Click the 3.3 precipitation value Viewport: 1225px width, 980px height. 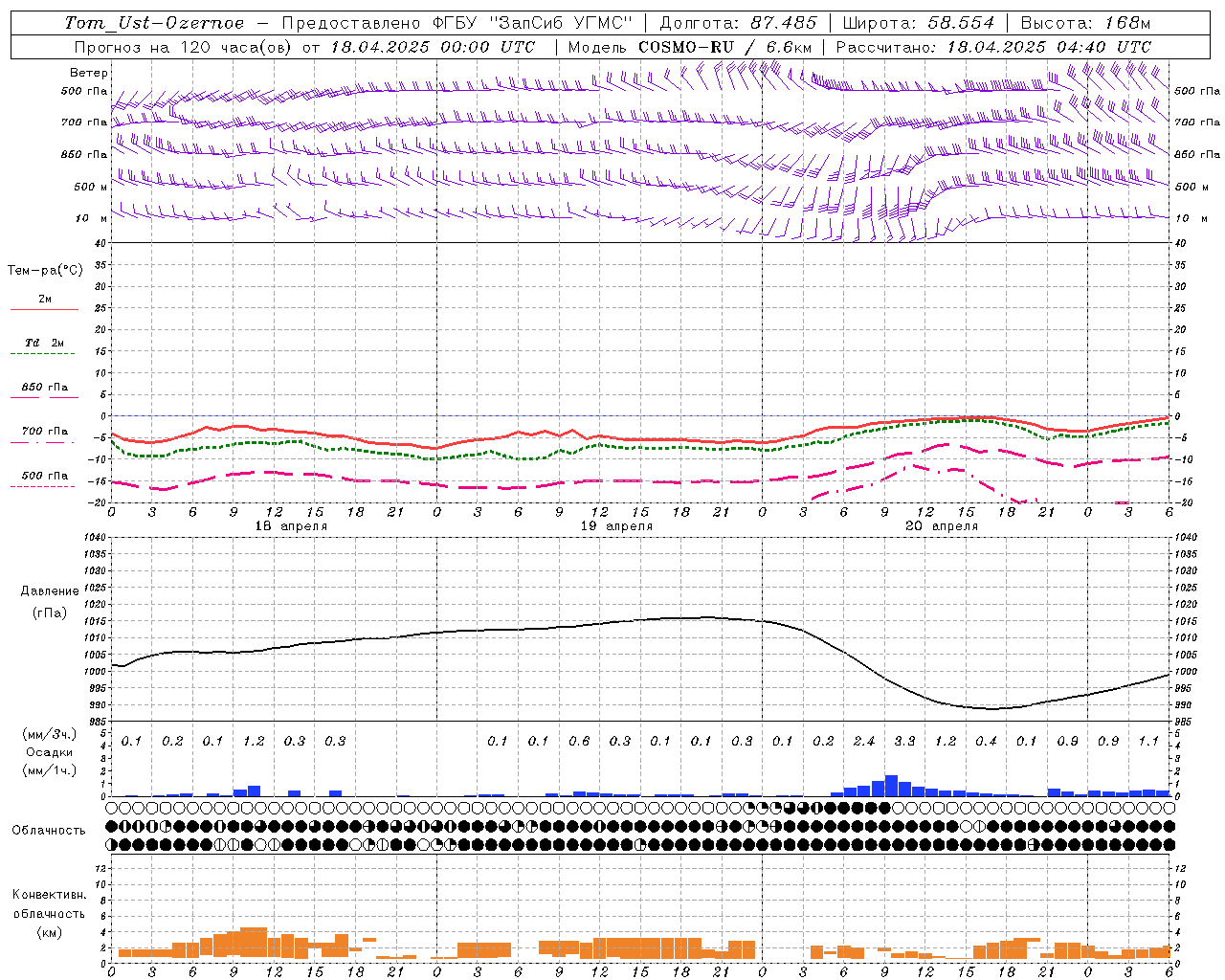click(x=904, y=742)
